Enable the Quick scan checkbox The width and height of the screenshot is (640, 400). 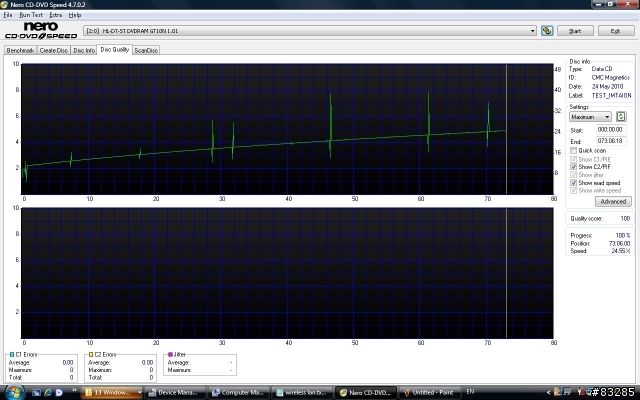coord(573,151)
